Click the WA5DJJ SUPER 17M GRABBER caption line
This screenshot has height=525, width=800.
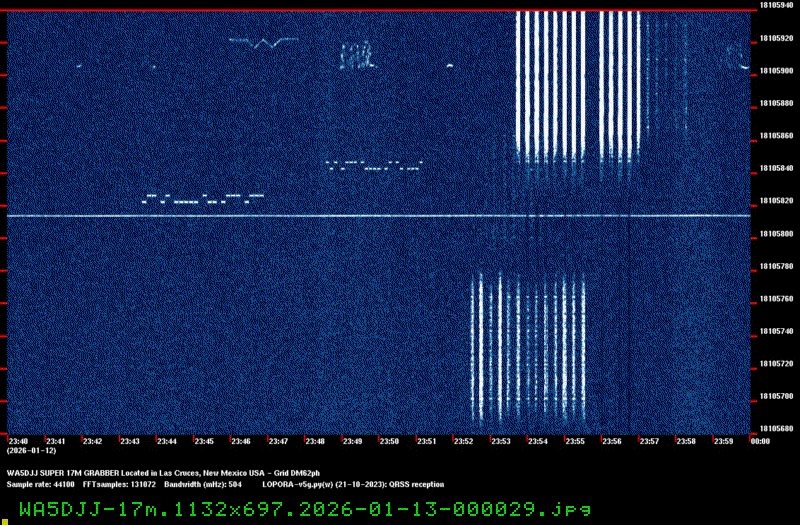click(163, 473)
